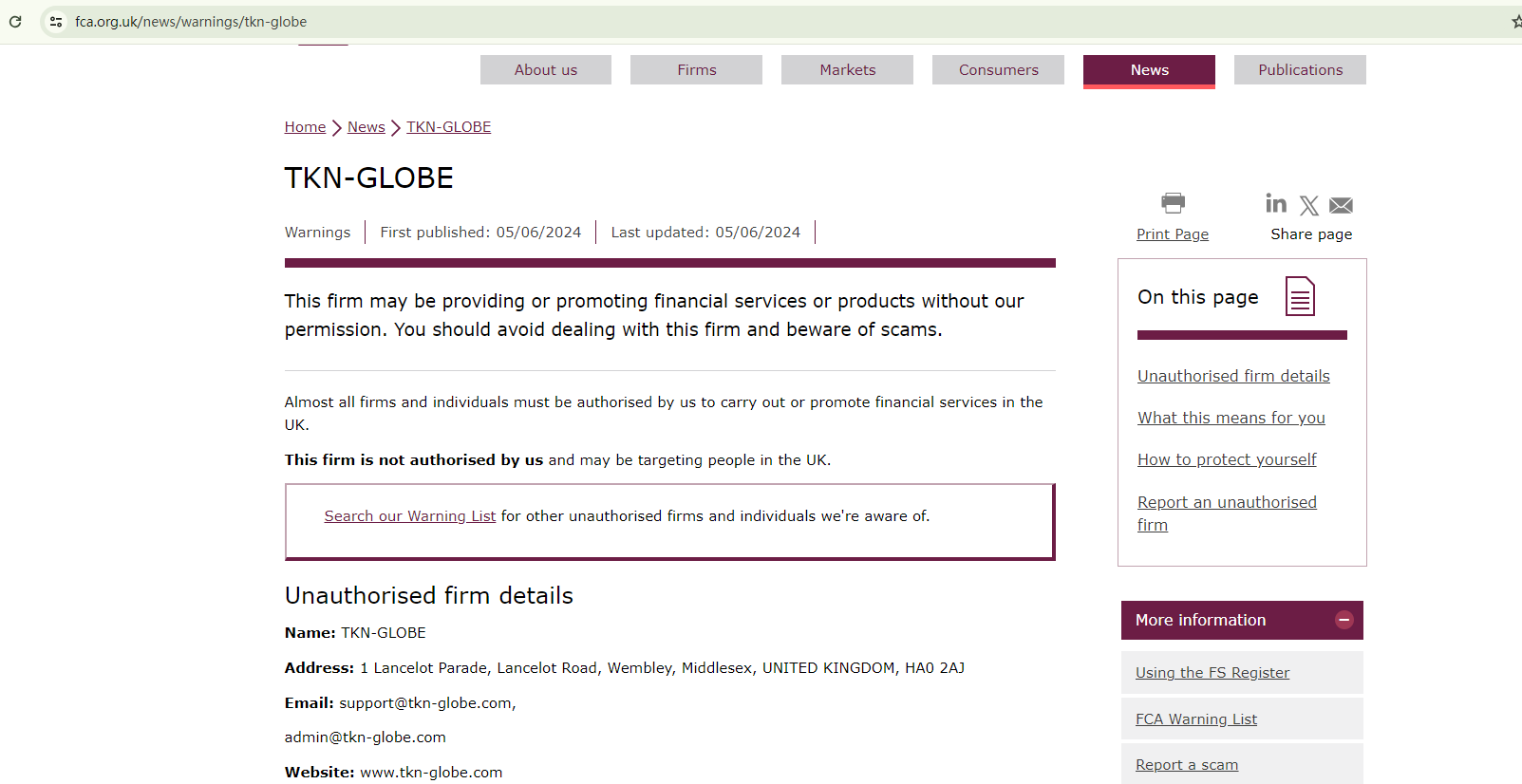Open the Publications menu
This screenshot has width=1522, height=784.
click(x=1300, y=70)
